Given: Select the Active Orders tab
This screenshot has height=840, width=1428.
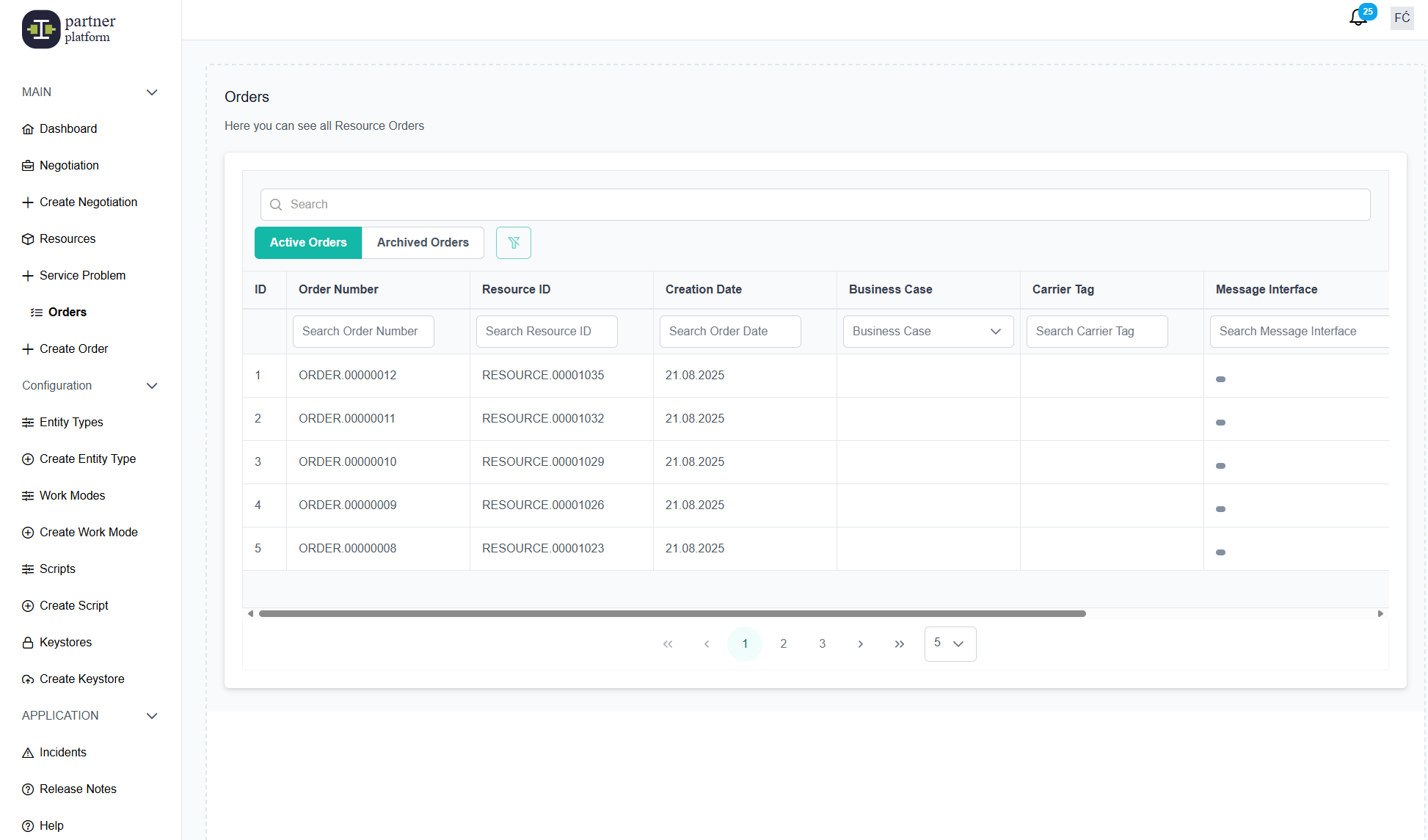Looking at the screenshot, I should point(308,243).
